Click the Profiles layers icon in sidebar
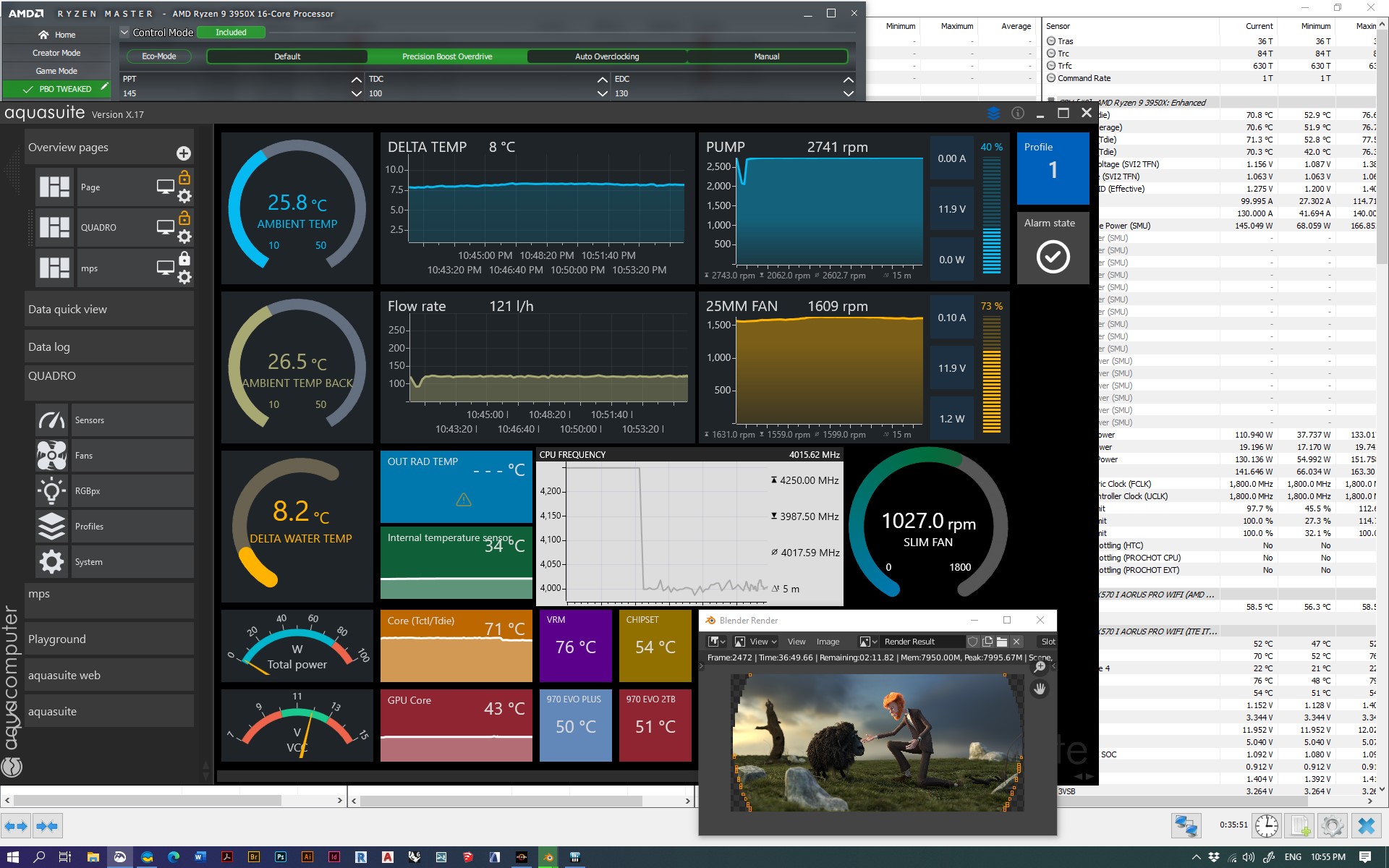 pyautogui.click(x=51, y=527)
